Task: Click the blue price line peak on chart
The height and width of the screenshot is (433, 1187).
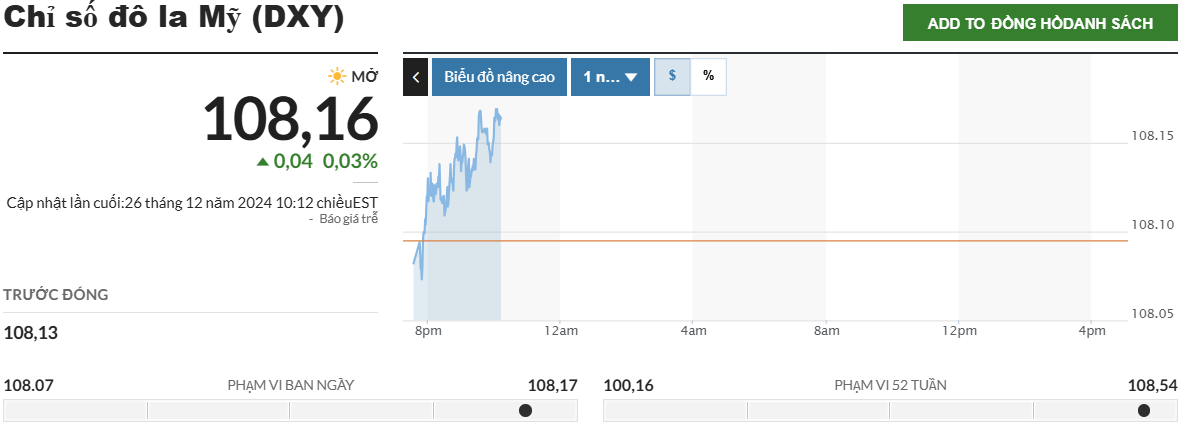Action: tap(481, 112)
